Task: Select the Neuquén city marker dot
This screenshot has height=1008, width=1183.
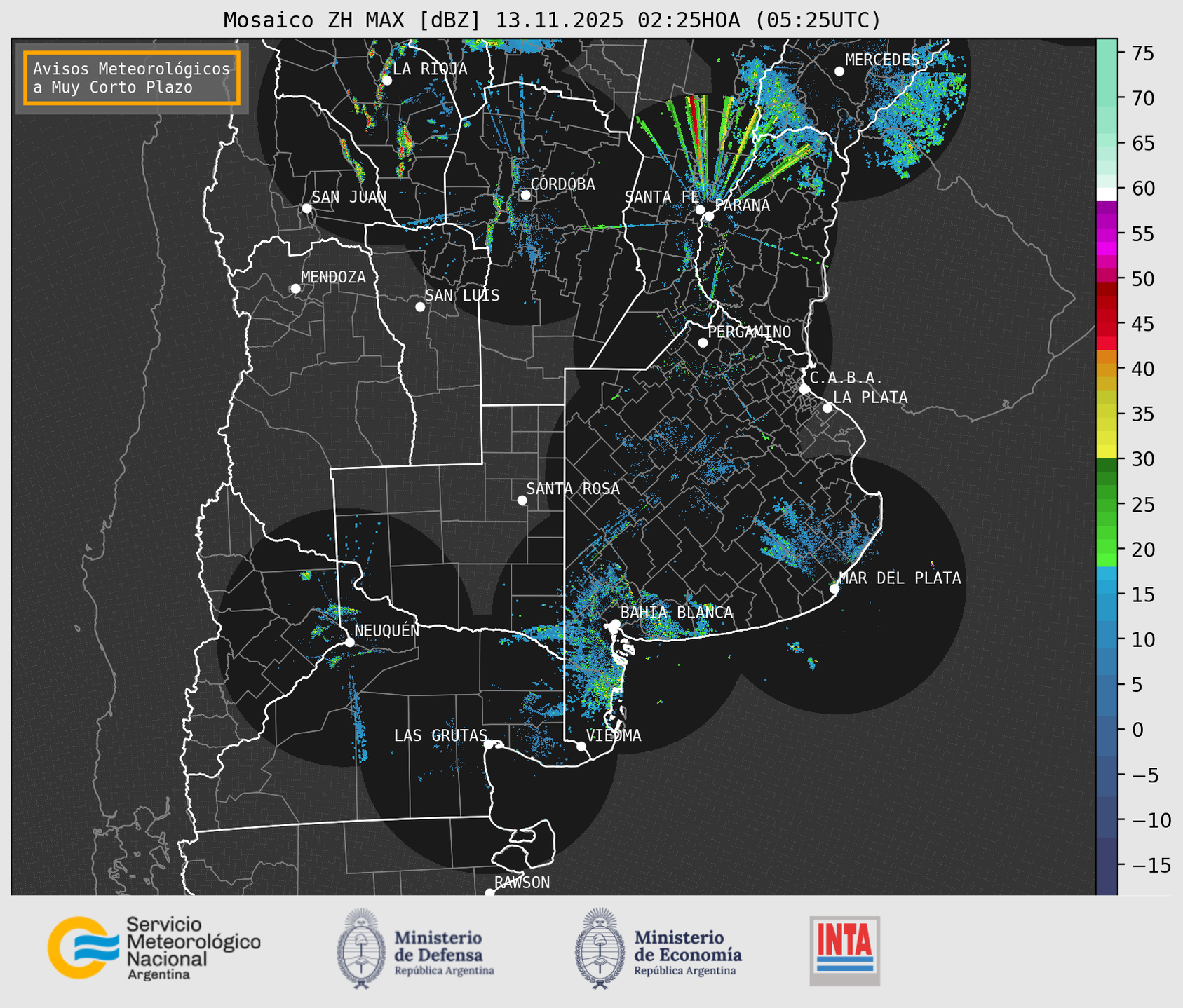Action: pos(349,642)
